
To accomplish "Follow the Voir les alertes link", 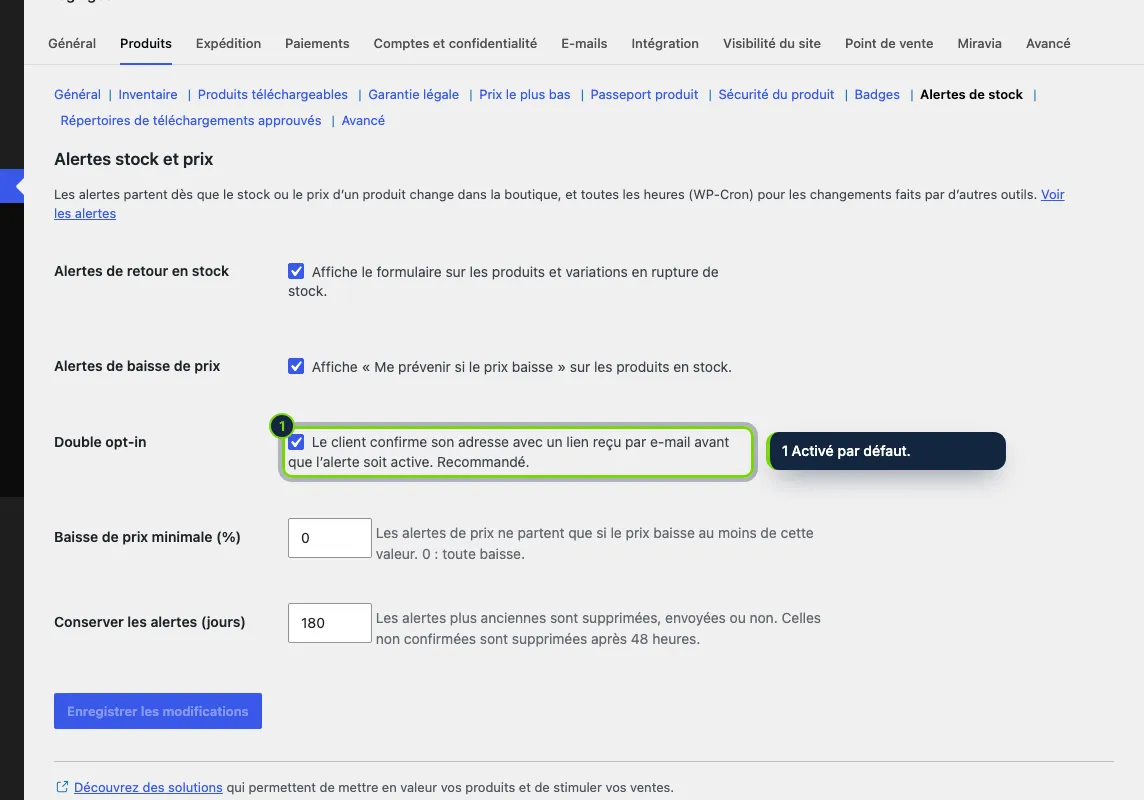I will coord(1052,195).
